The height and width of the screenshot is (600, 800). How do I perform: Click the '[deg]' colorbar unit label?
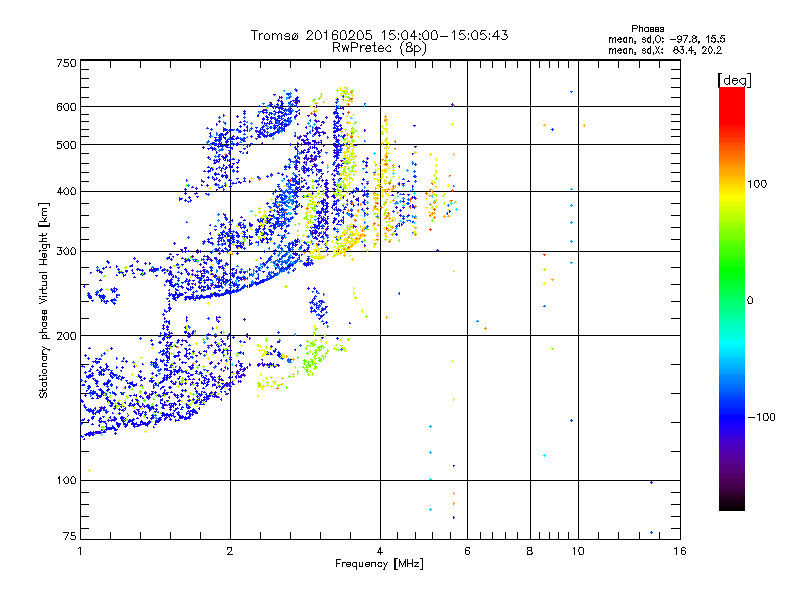734,80
